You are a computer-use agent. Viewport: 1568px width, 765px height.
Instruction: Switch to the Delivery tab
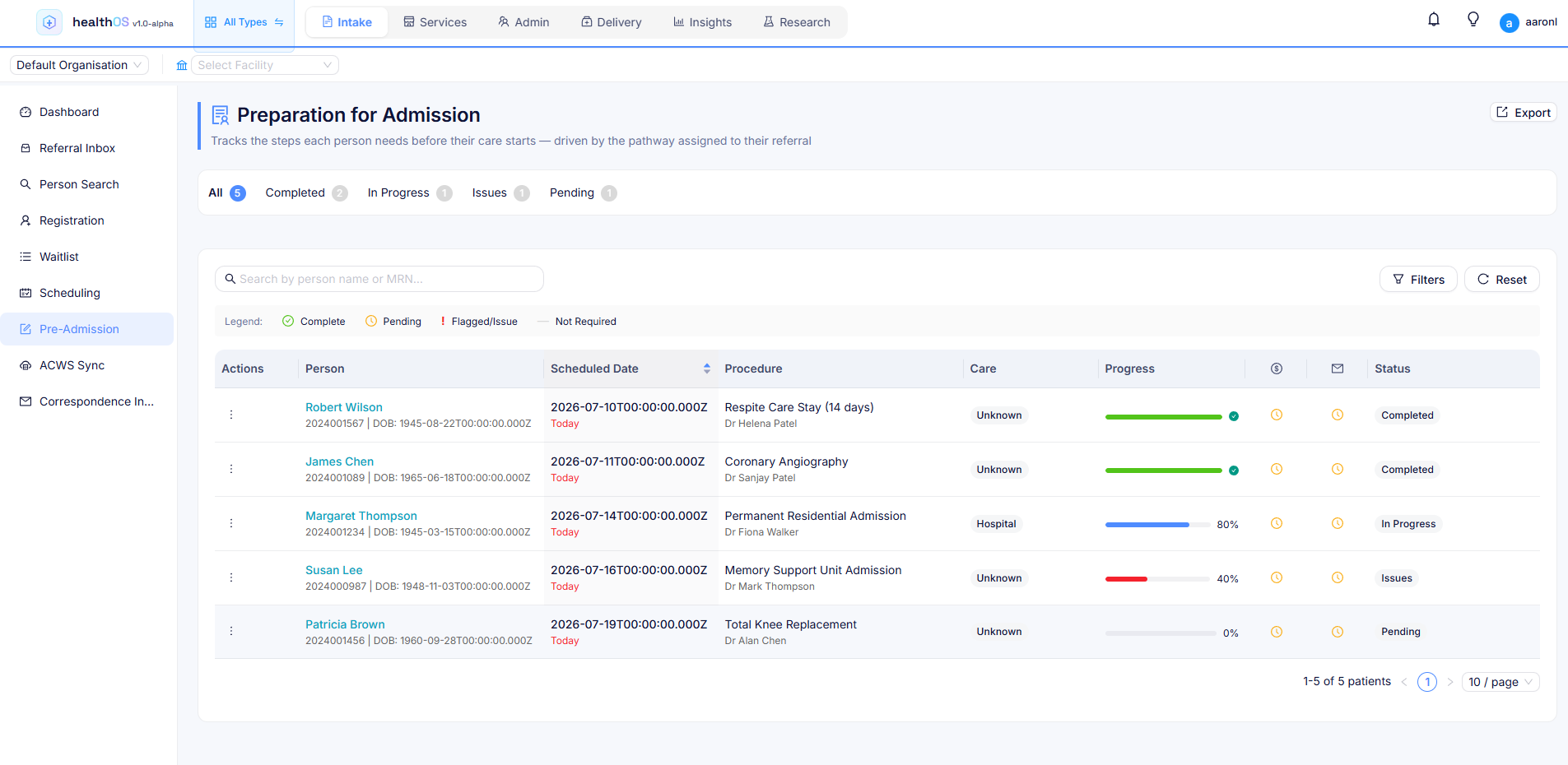coord(612,22)
